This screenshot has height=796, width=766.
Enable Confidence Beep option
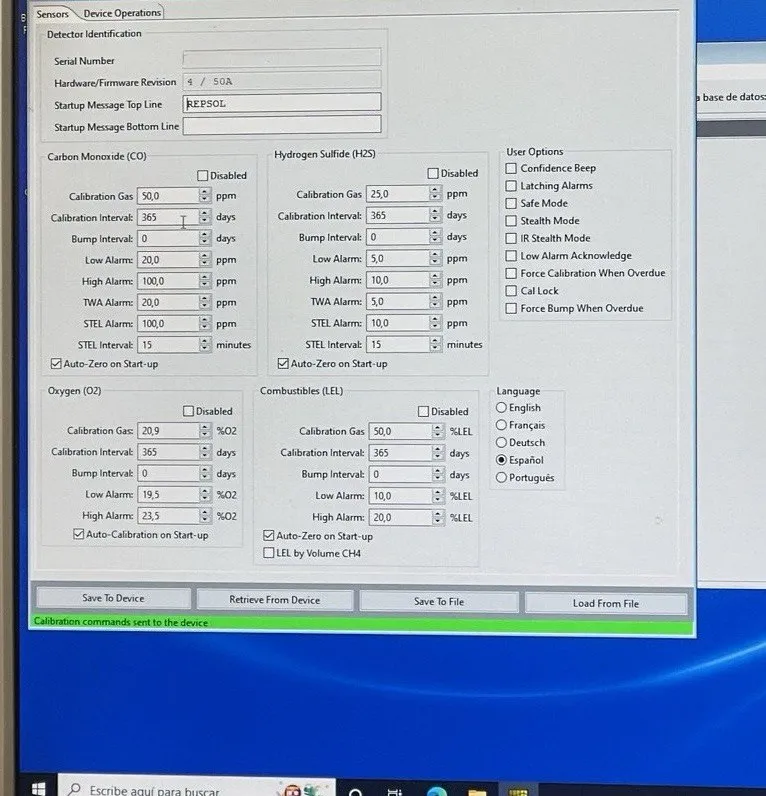511,168
